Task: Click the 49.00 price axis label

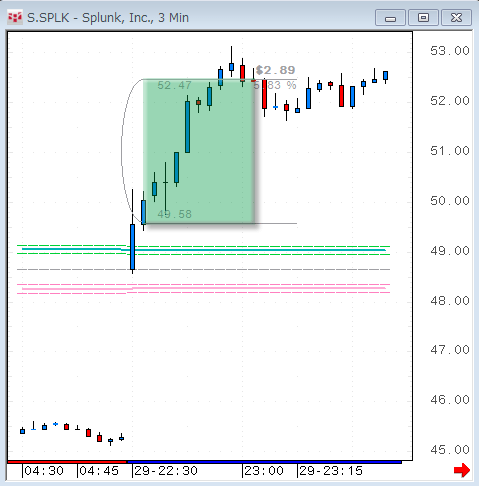Action: [450, 251]
